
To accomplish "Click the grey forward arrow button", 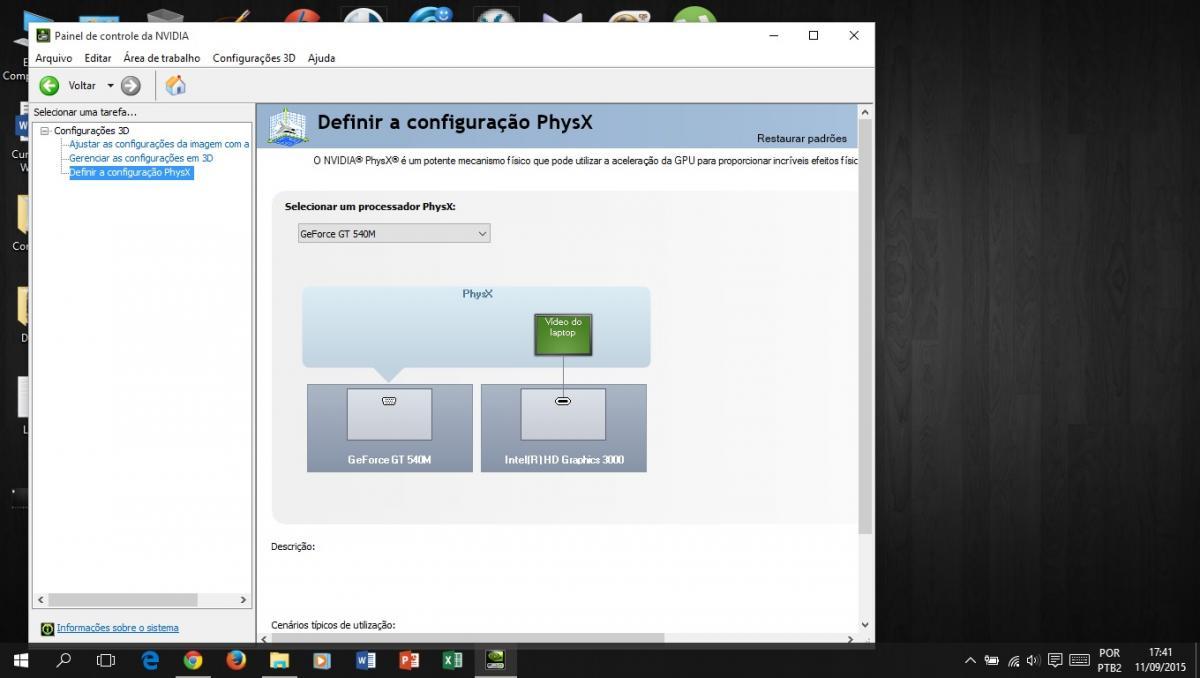I will pyautogui.click(x=131, y=86).
